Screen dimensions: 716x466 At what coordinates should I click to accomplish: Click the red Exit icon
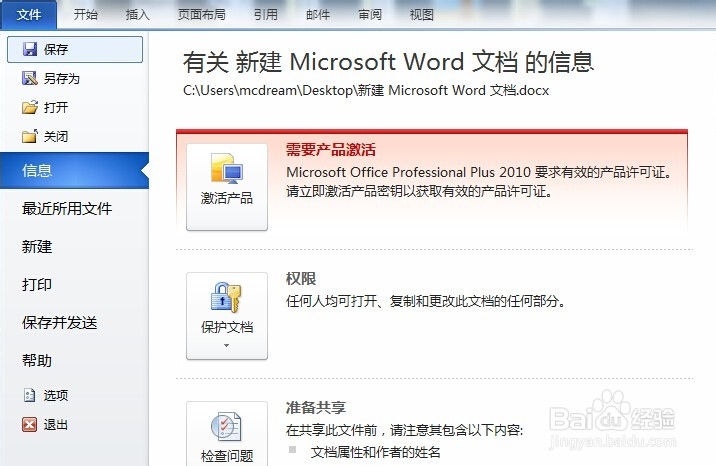click(30, 424)
